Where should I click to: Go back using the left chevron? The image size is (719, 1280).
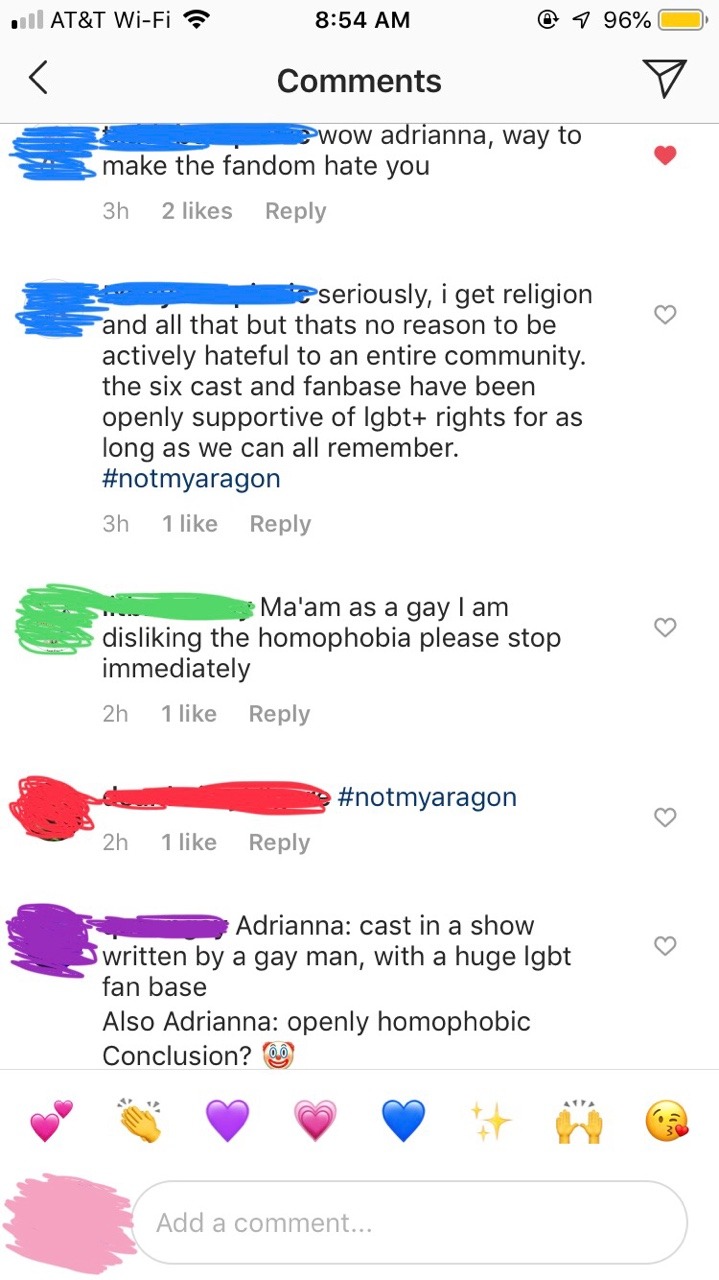[37, 79]
